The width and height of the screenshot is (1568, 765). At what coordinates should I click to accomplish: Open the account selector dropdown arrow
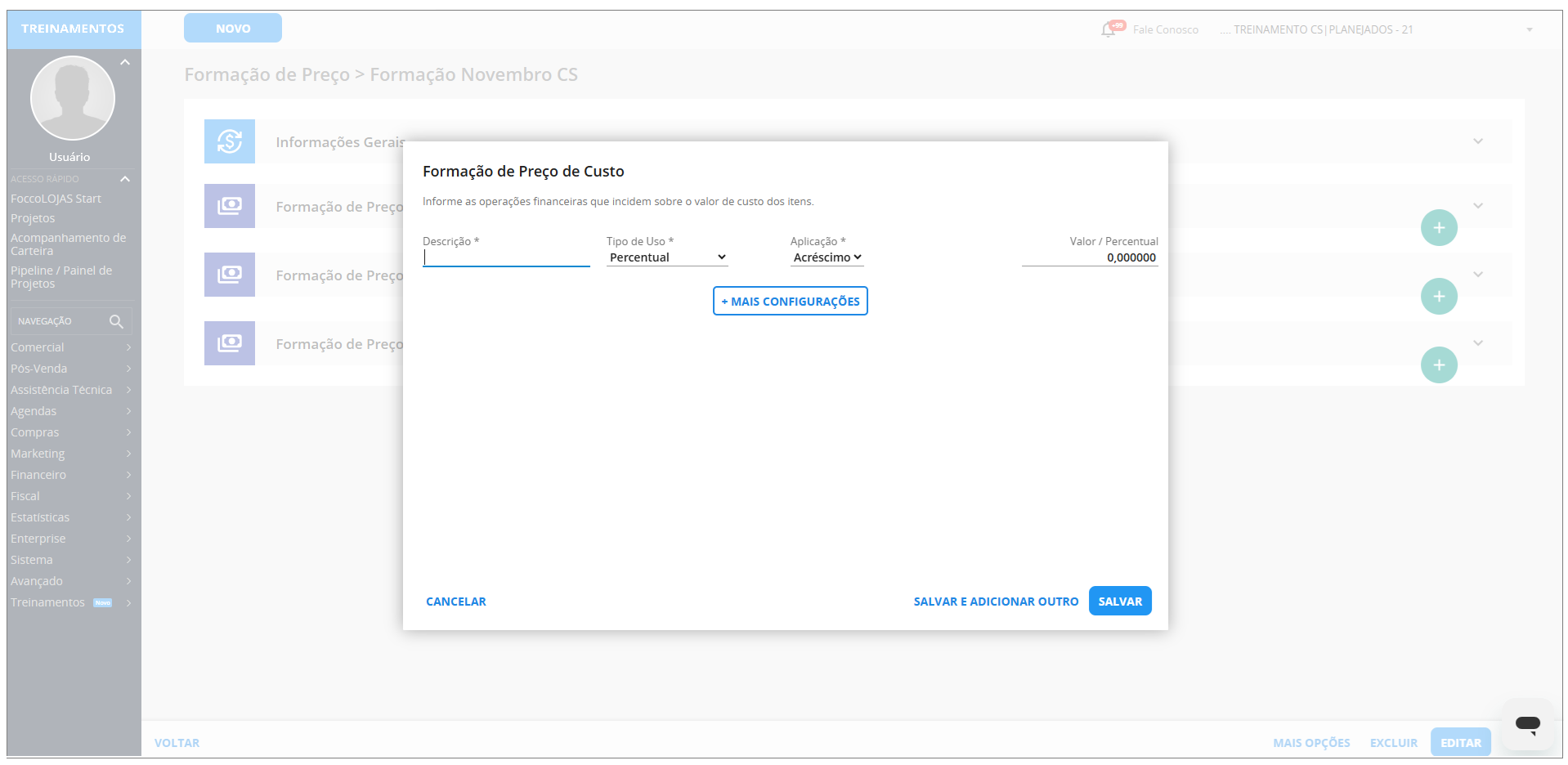[x=1530, y=30]
